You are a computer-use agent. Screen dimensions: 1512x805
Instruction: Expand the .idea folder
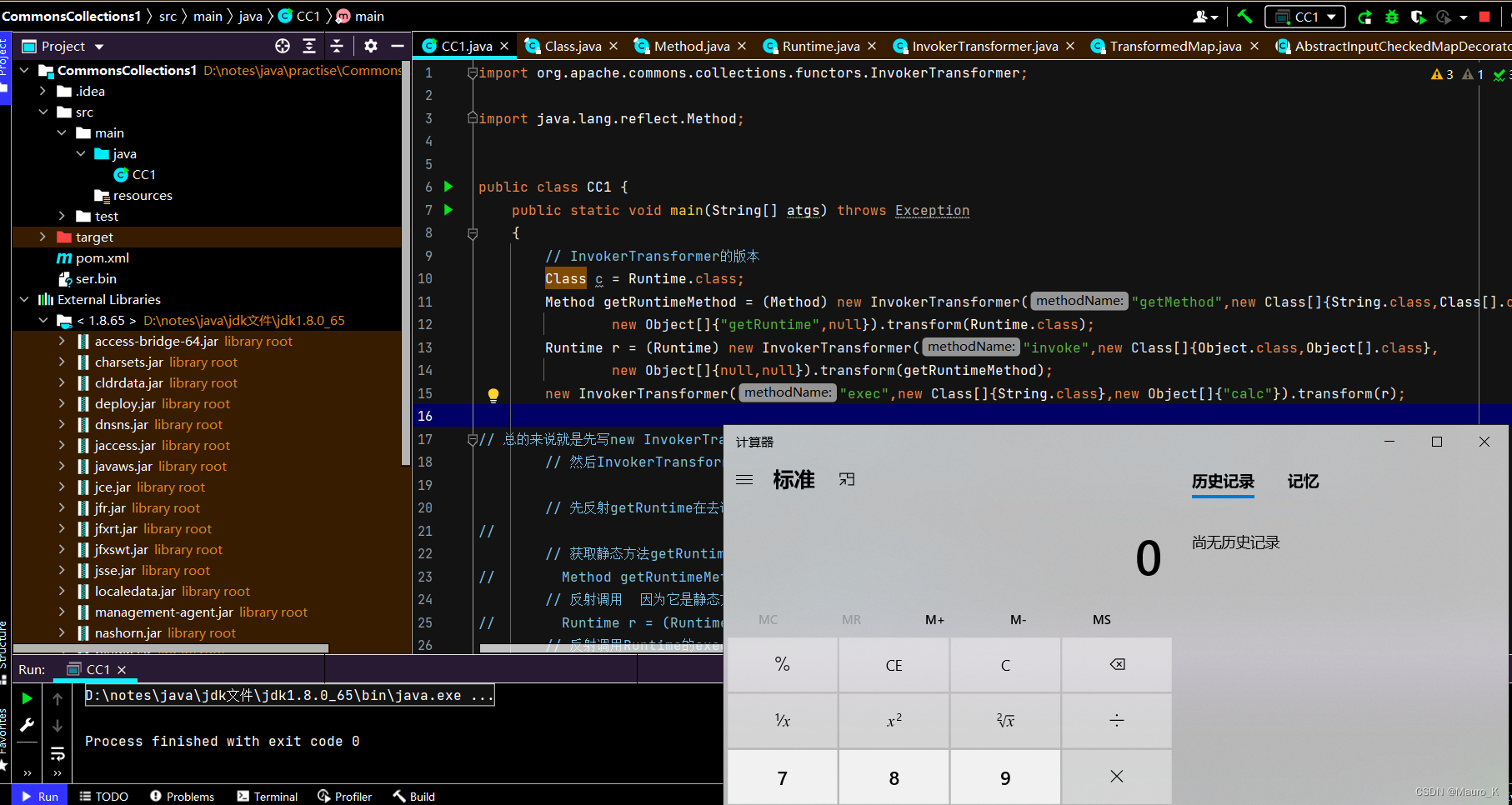pyautogui.click(x=43, y=91)
